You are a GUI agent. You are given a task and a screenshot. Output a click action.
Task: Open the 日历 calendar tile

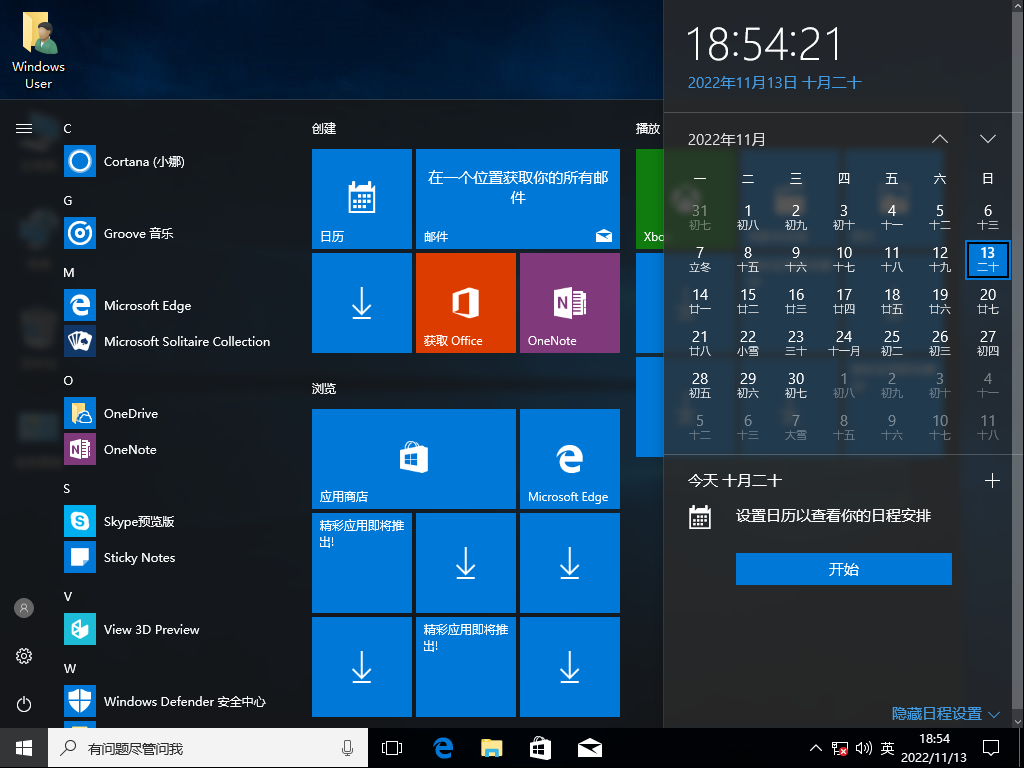(362, 199)
